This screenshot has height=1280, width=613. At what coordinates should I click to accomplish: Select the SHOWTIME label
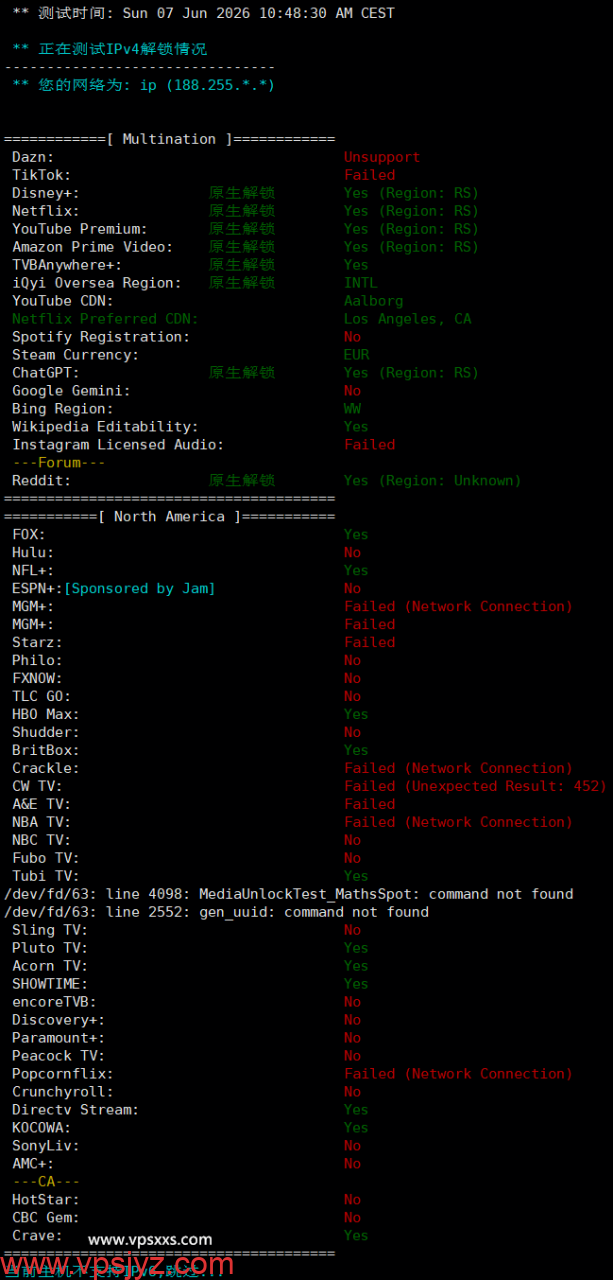pos(50,985)
